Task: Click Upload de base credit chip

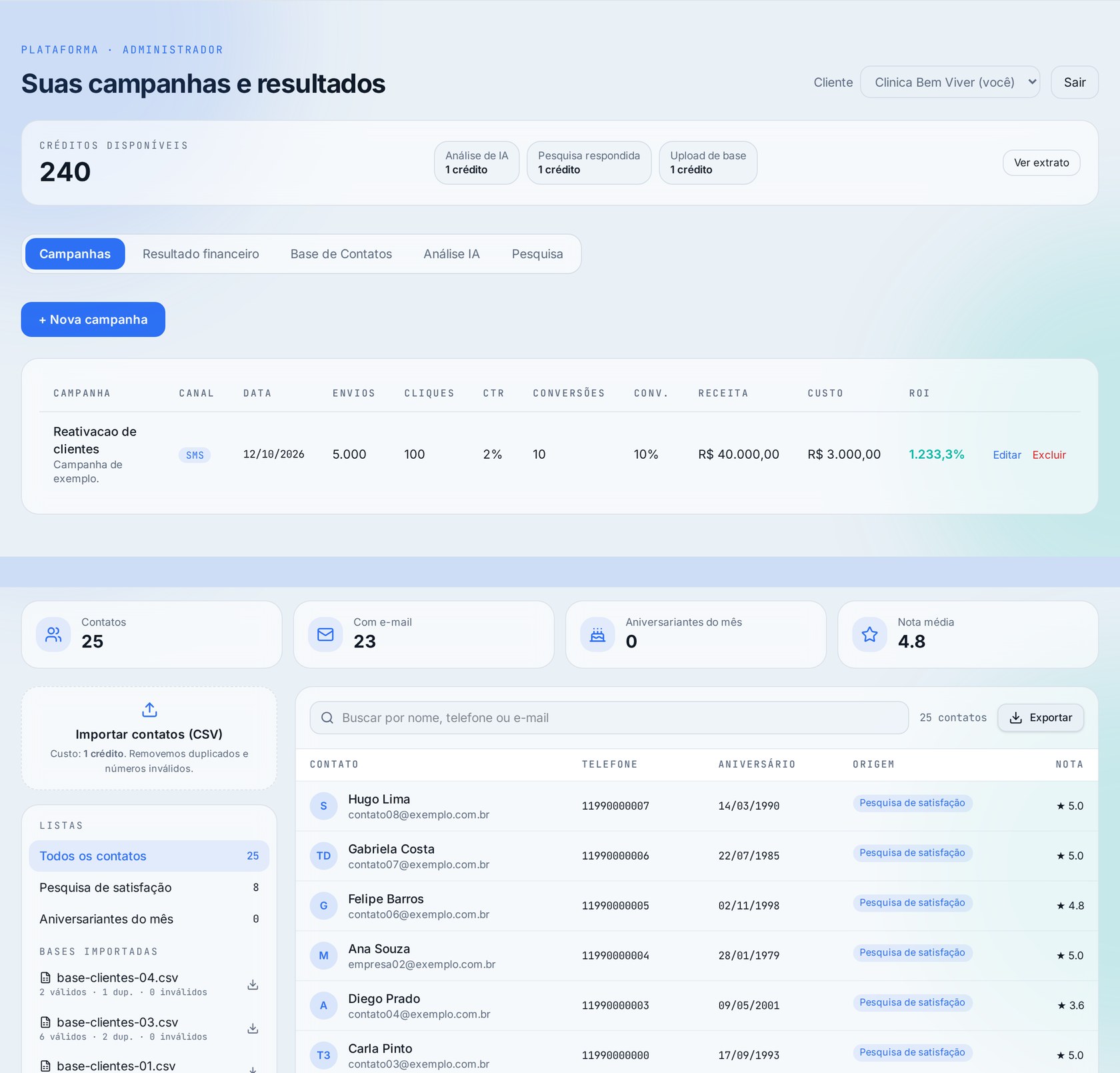Action: (x=708, y=163)
